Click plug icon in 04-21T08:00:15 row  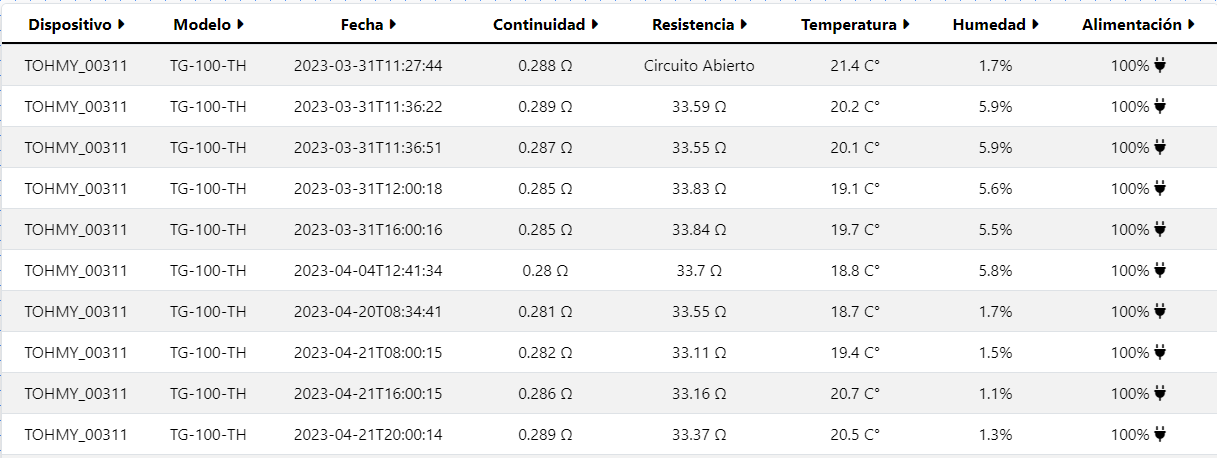coord(1160,352)
